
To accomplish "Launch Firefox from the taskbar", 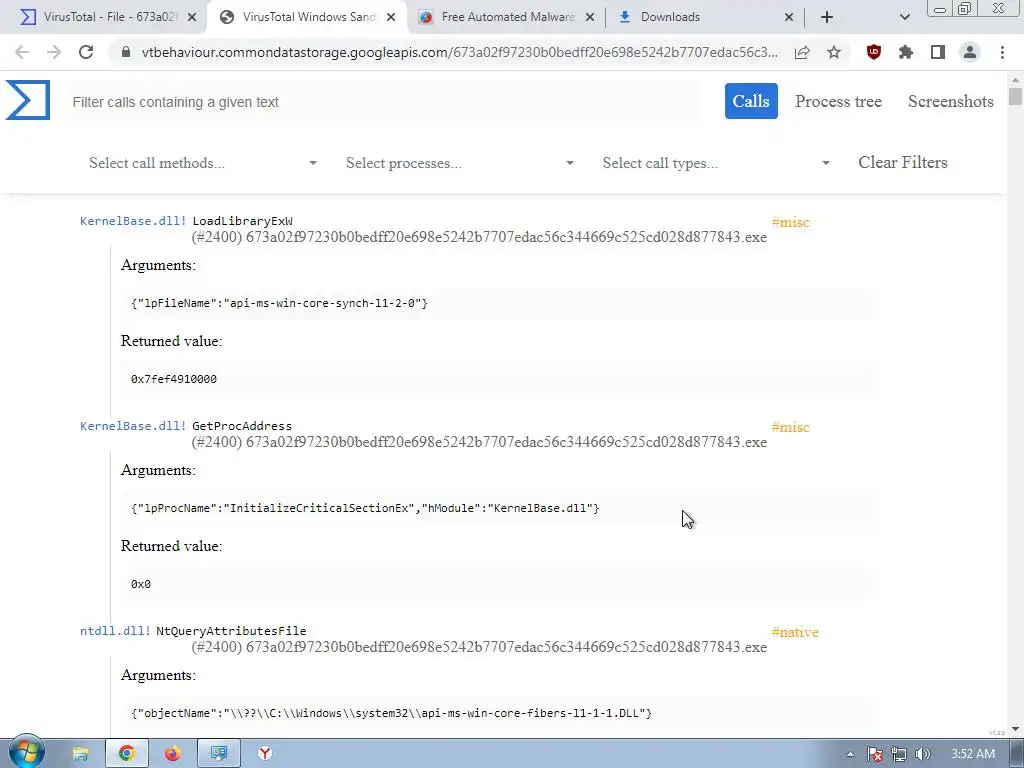I will (x=172, y=754).
